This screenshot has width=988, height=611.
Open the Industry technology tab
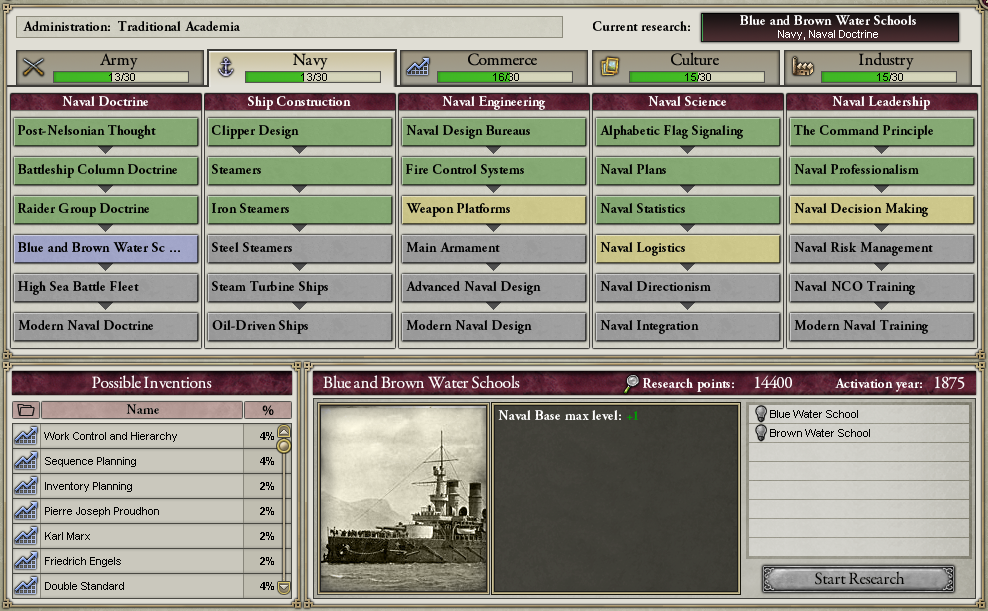878,67
